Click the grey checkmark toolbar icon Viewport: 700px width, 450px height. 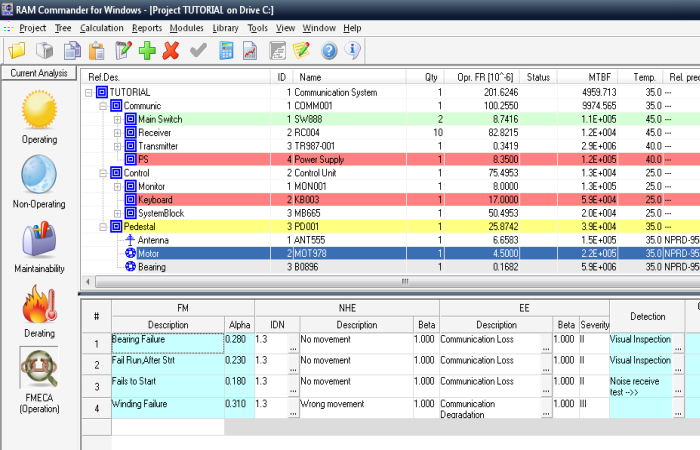point(198,50)
